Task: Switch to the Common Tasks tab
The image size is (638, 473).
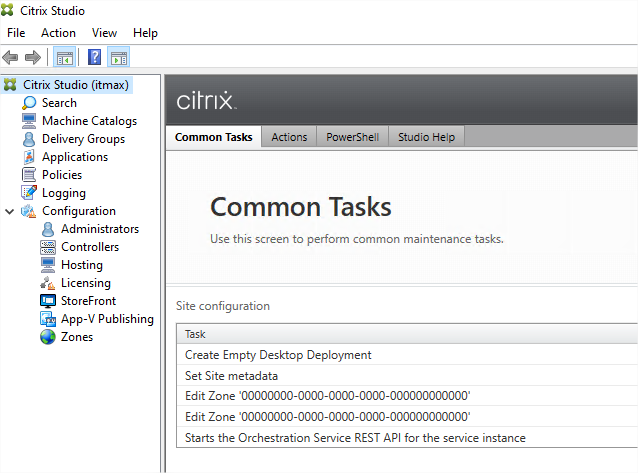Action: (214, 137)
